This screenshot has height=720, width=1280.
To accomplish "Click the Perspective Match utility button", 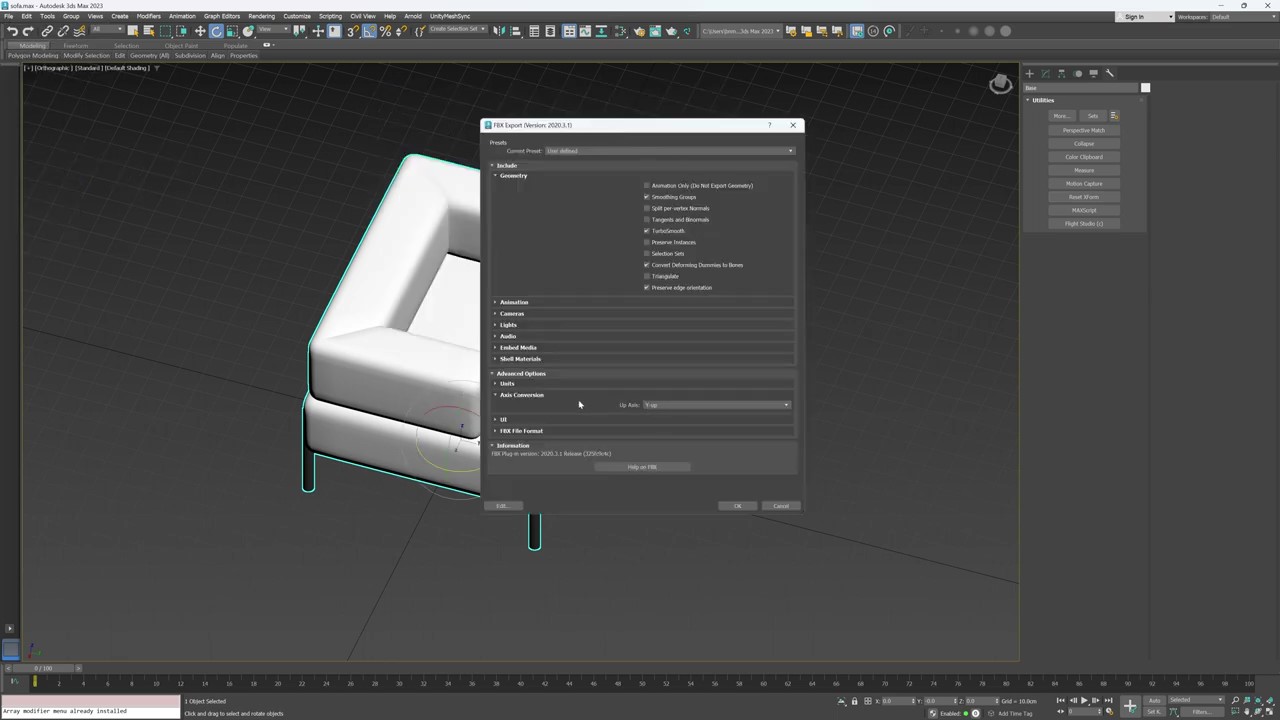I will 1084,130.
